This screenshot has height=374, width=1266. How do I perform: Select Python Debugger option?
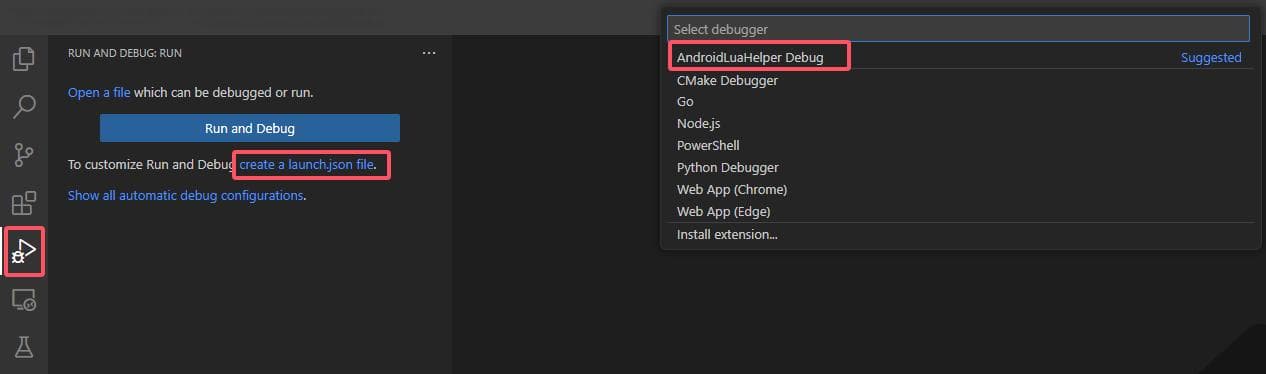pyautogui.click(x=959, y=168)
